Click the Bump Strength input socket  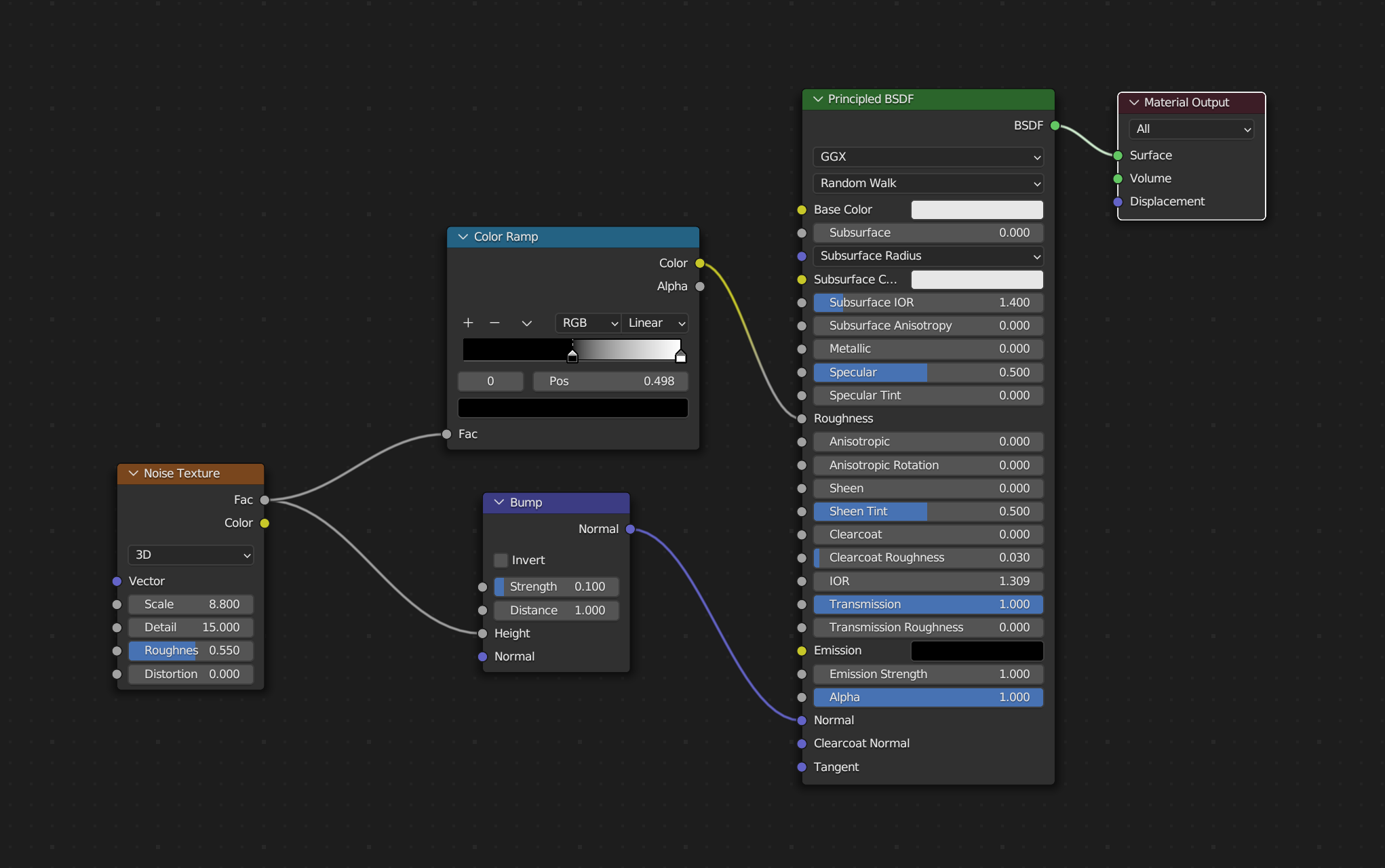coord(482,587)
